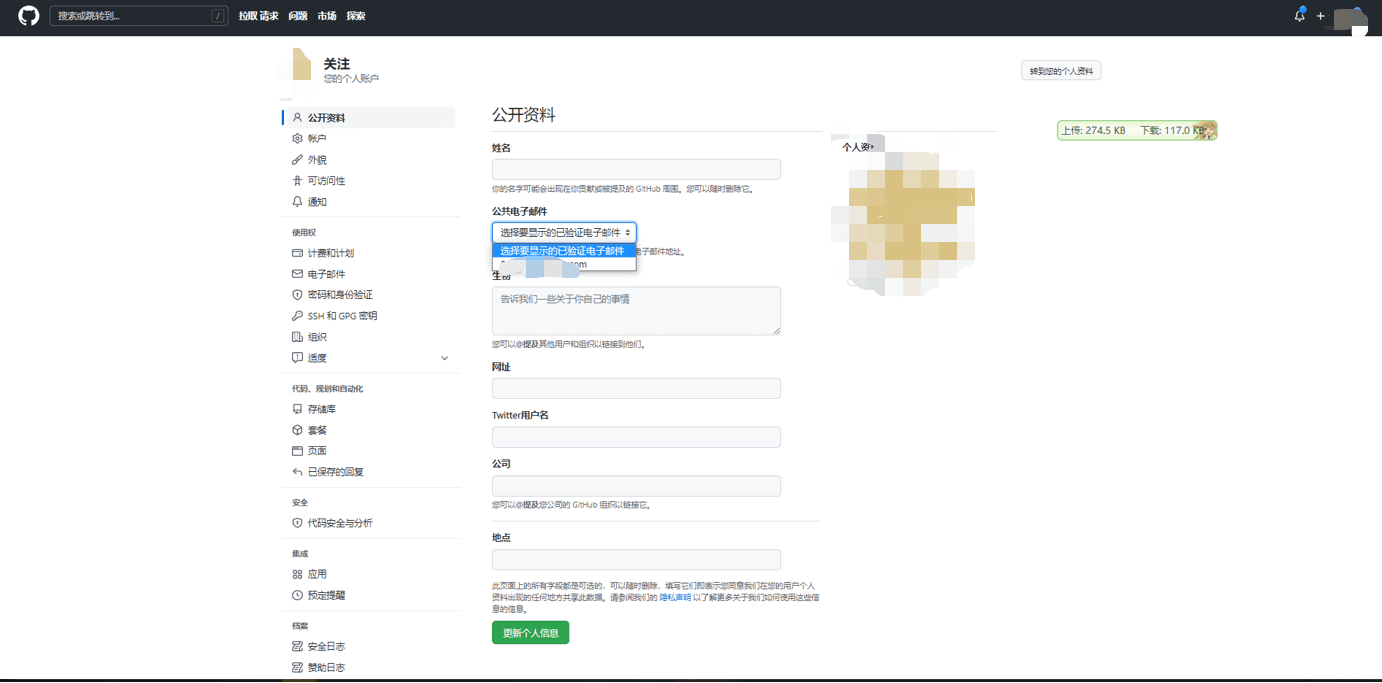Open 通知 settings in sidebar

(x=316, y=202)
